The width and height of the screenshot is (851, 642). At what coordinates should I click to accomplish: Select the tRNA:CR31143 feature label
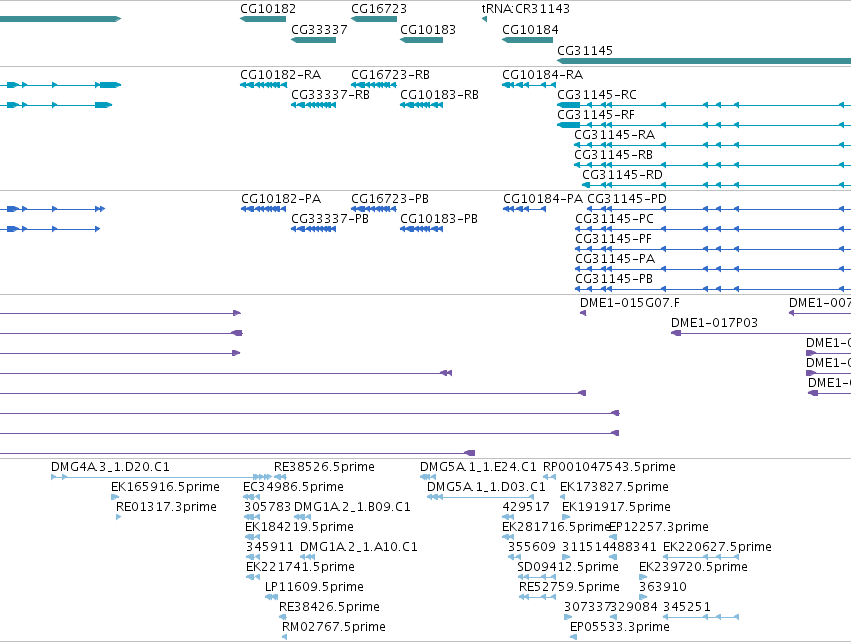coord(525,9)
